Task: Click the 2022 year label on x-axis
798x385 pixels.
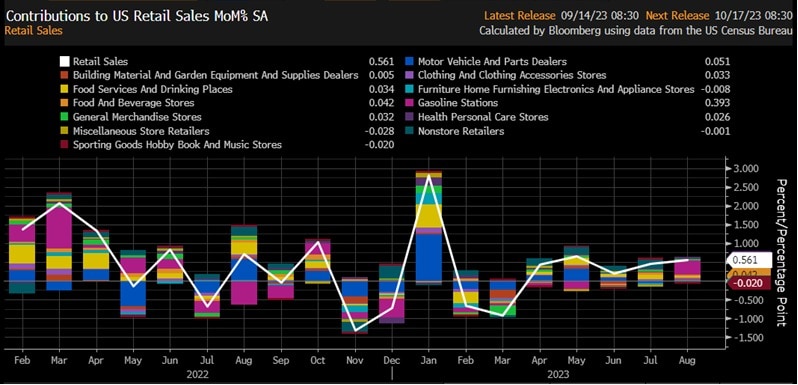Action: 197,374
